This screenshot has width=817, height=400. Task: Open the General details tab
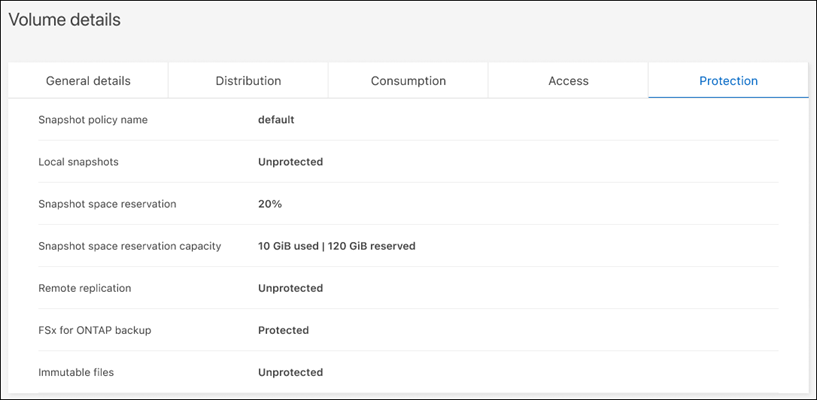(x=88, y=81)
